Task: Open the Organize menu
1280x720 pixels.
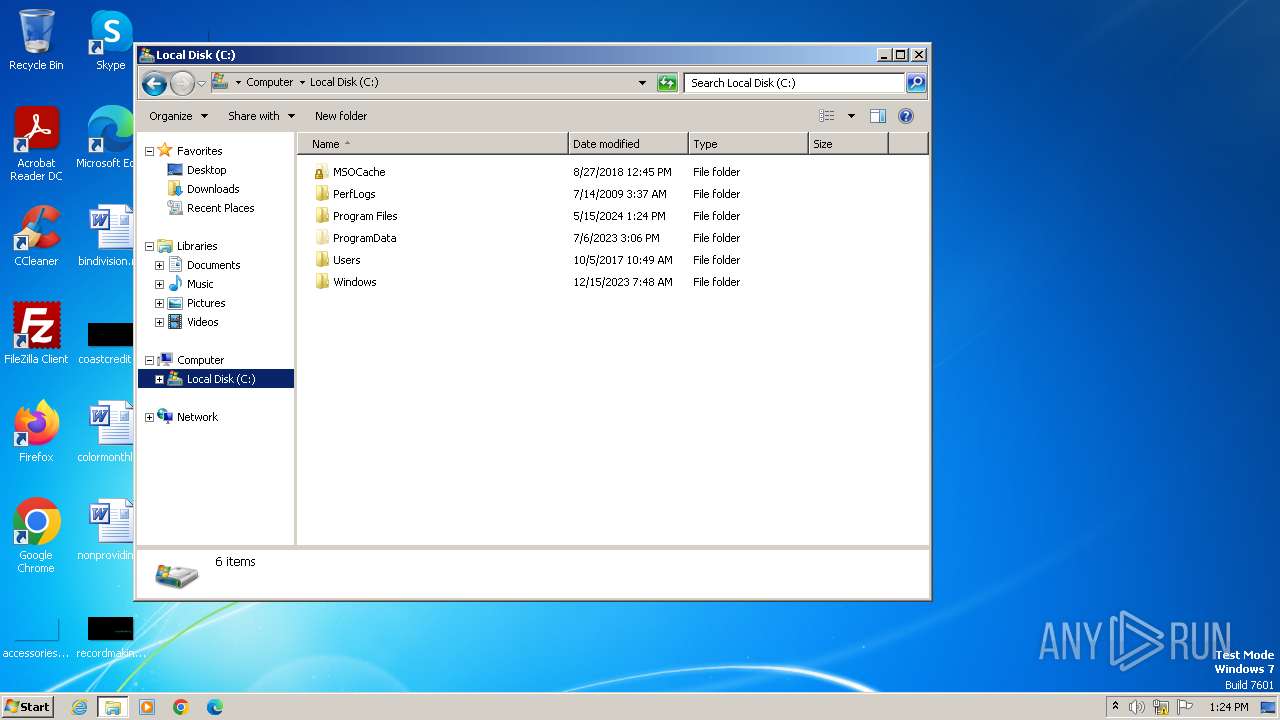Action: tap(178, 116)
